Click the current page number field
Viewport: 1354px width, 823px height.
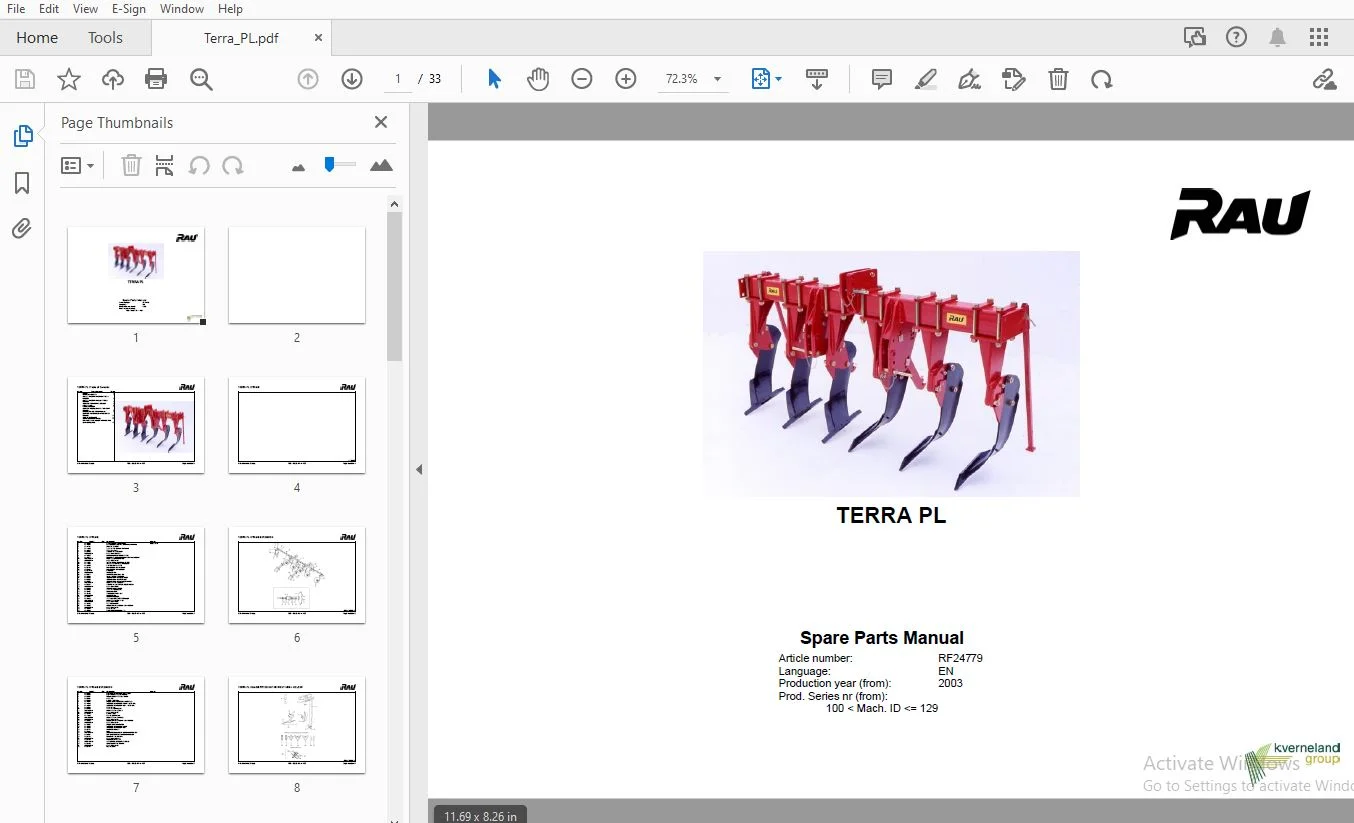coord(398,79)
